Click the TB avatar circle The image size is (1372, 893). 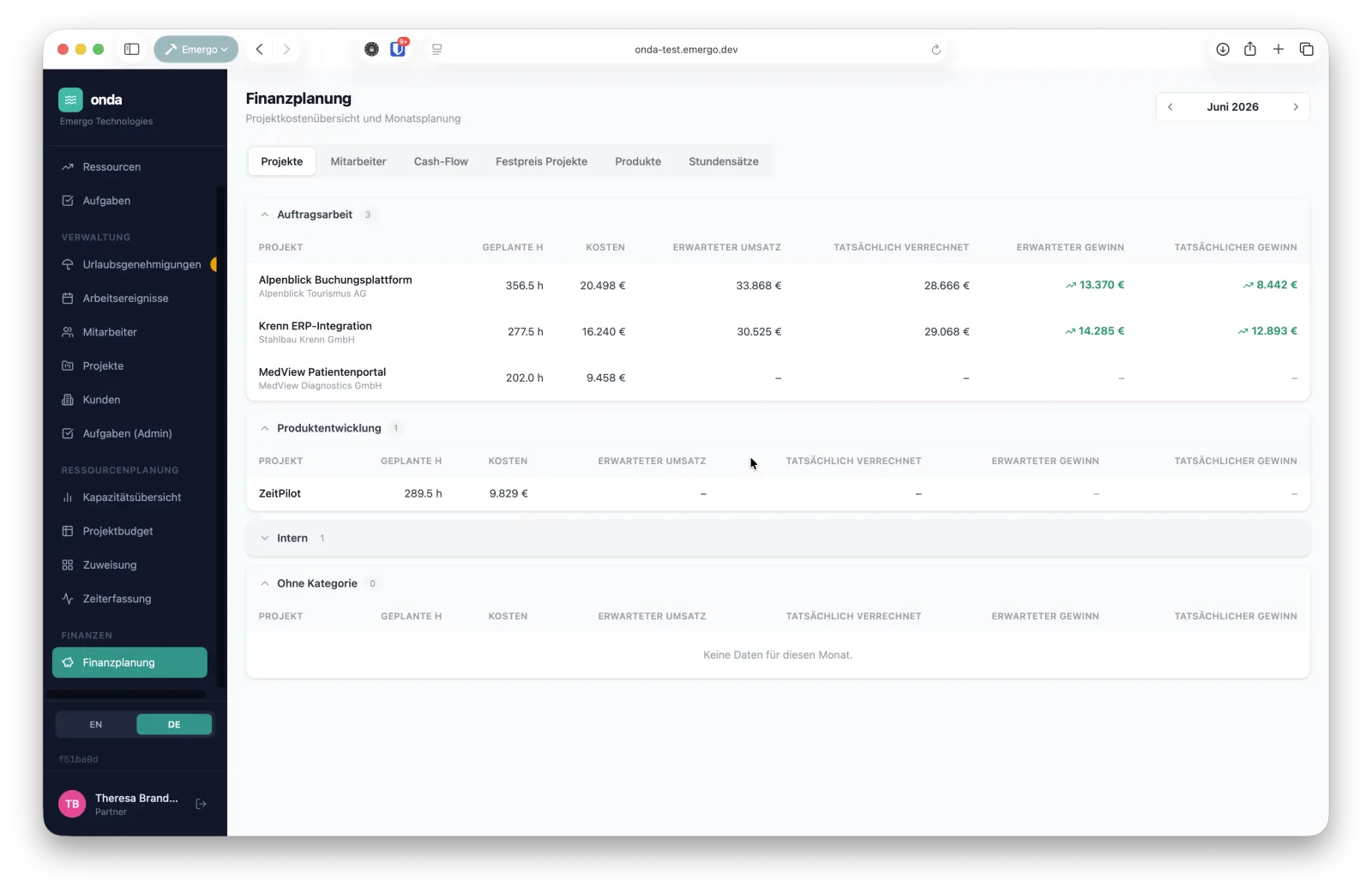tap(72, 804)
